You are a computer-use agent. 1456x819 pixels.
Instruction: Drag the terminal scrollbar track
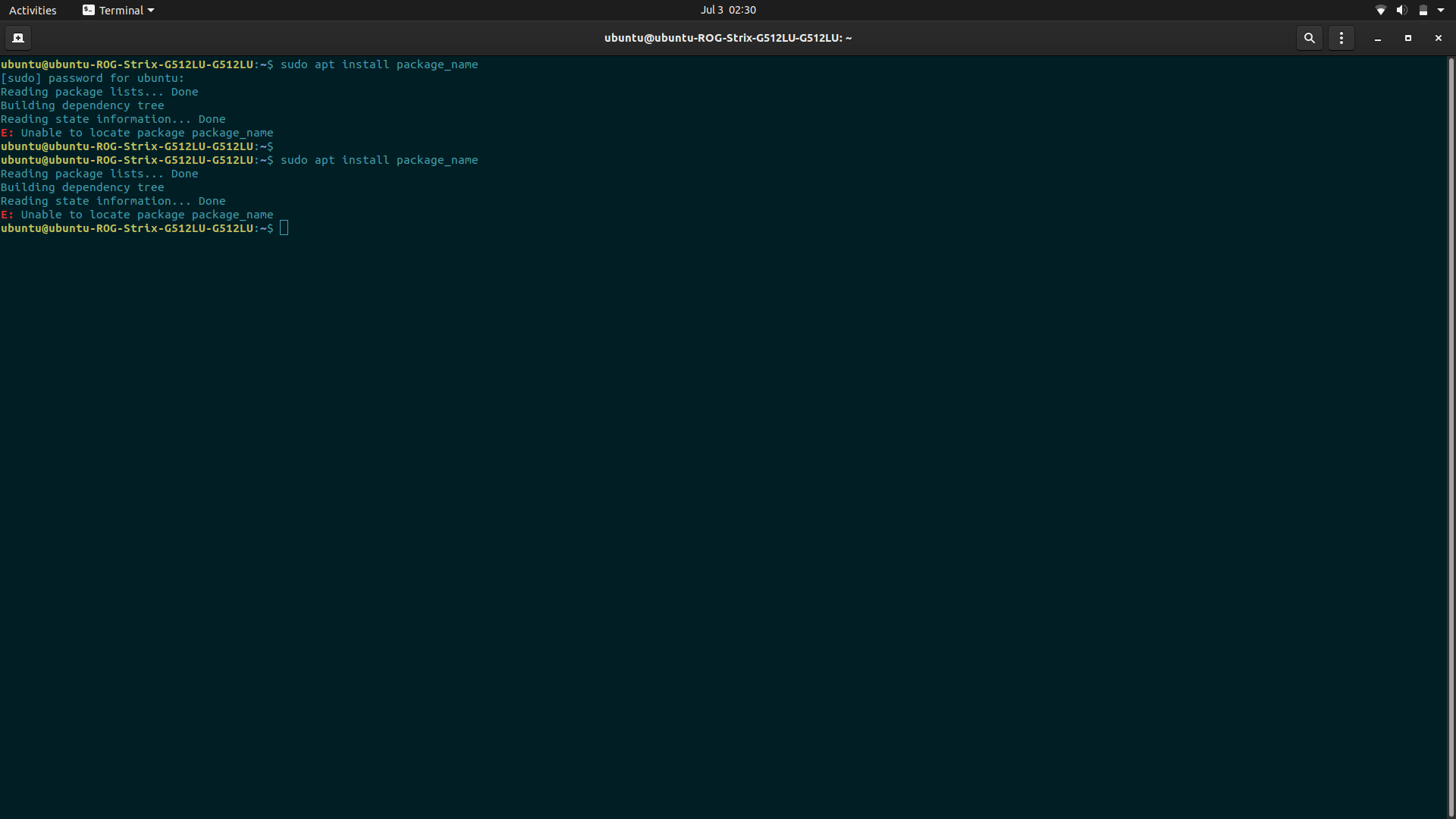[x=1449, y=435]
